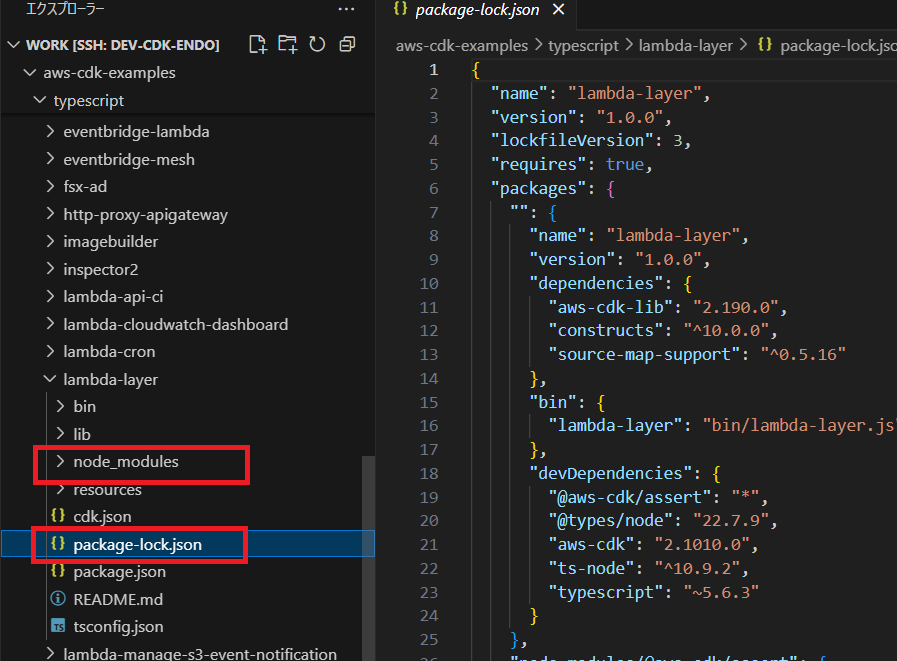
Task: Open the tsconfig.json file
Action: click(118, 626)
